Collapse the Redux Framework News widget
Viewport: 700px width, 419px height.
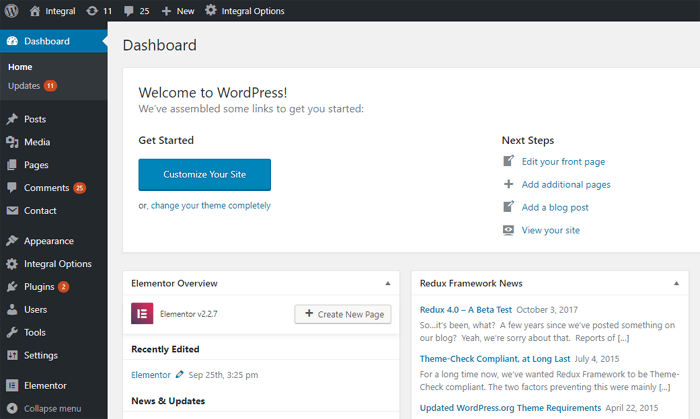pos(676,283)
